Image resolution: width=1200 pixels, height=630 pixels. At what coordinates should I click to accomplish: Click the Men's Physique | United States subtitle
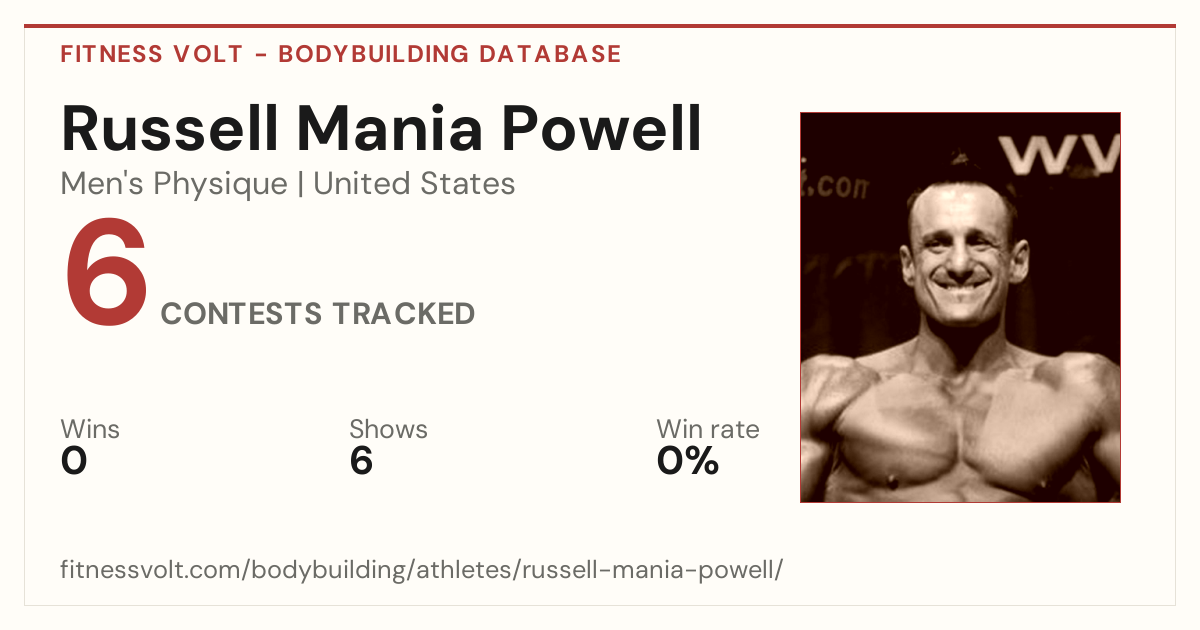pyautogui.click(x=288, y=184)
